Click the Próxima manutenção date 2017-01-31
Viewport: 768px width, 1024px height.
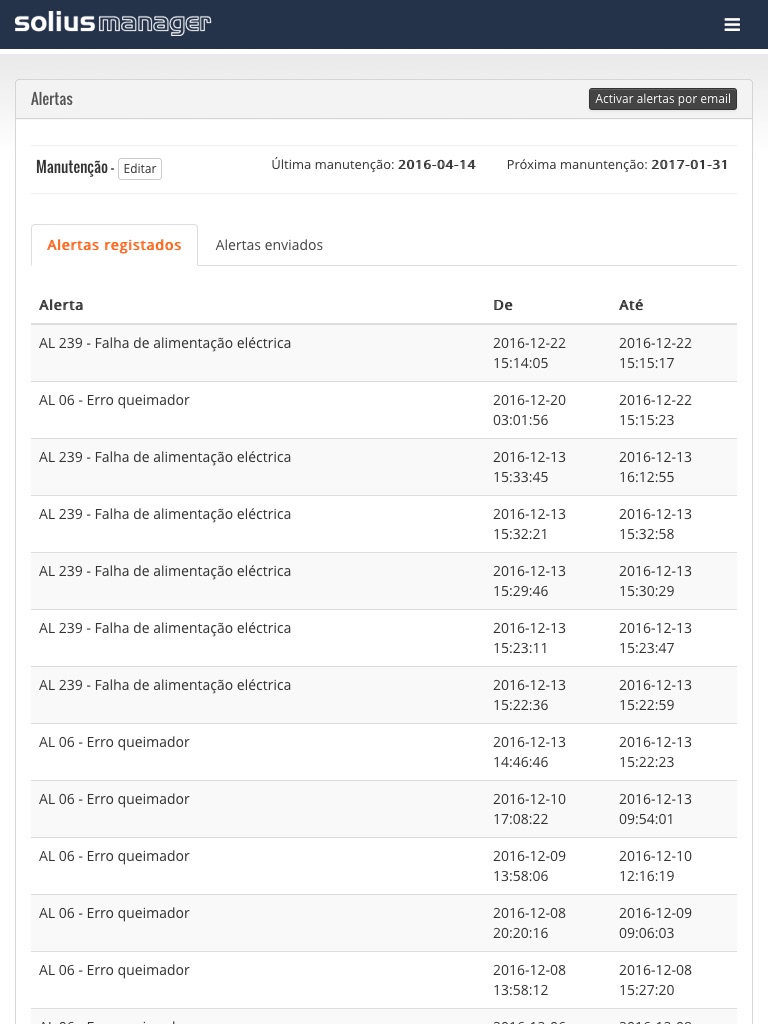click(689, 165)
